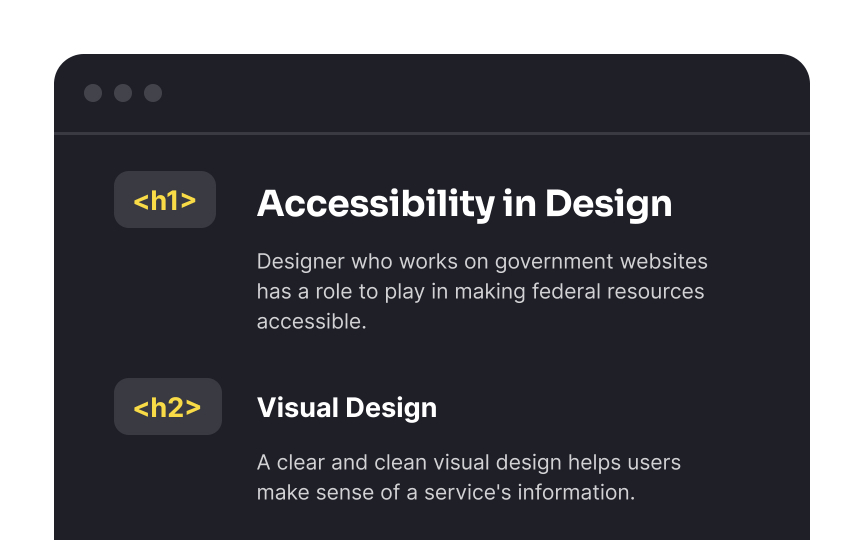The width and height of the screenshot is (864, 540).
Task: Click the paragraph starting "A clear and clean"
Action: [x=469, y=477]
